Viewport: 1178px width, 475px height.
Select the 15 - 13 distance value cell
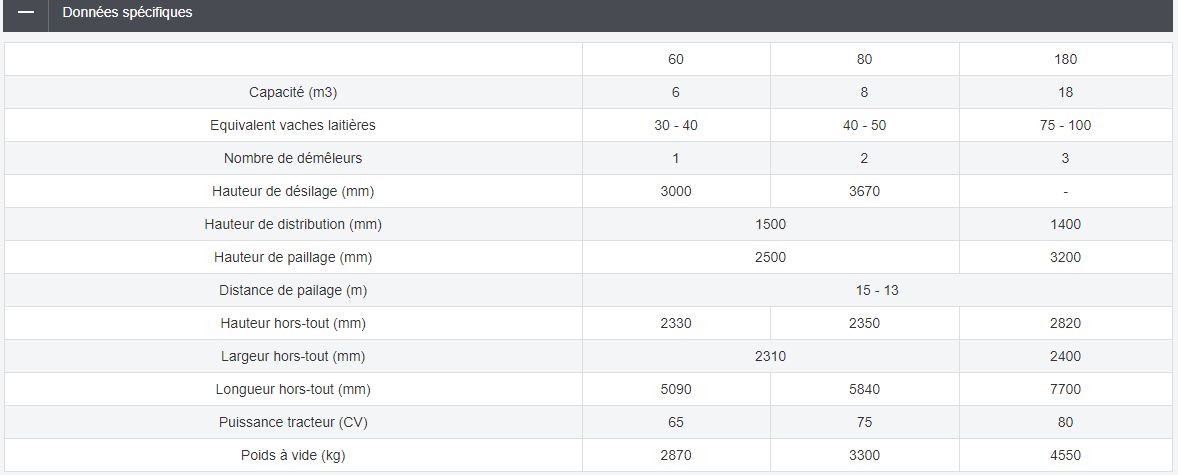[x=877, y=290]
